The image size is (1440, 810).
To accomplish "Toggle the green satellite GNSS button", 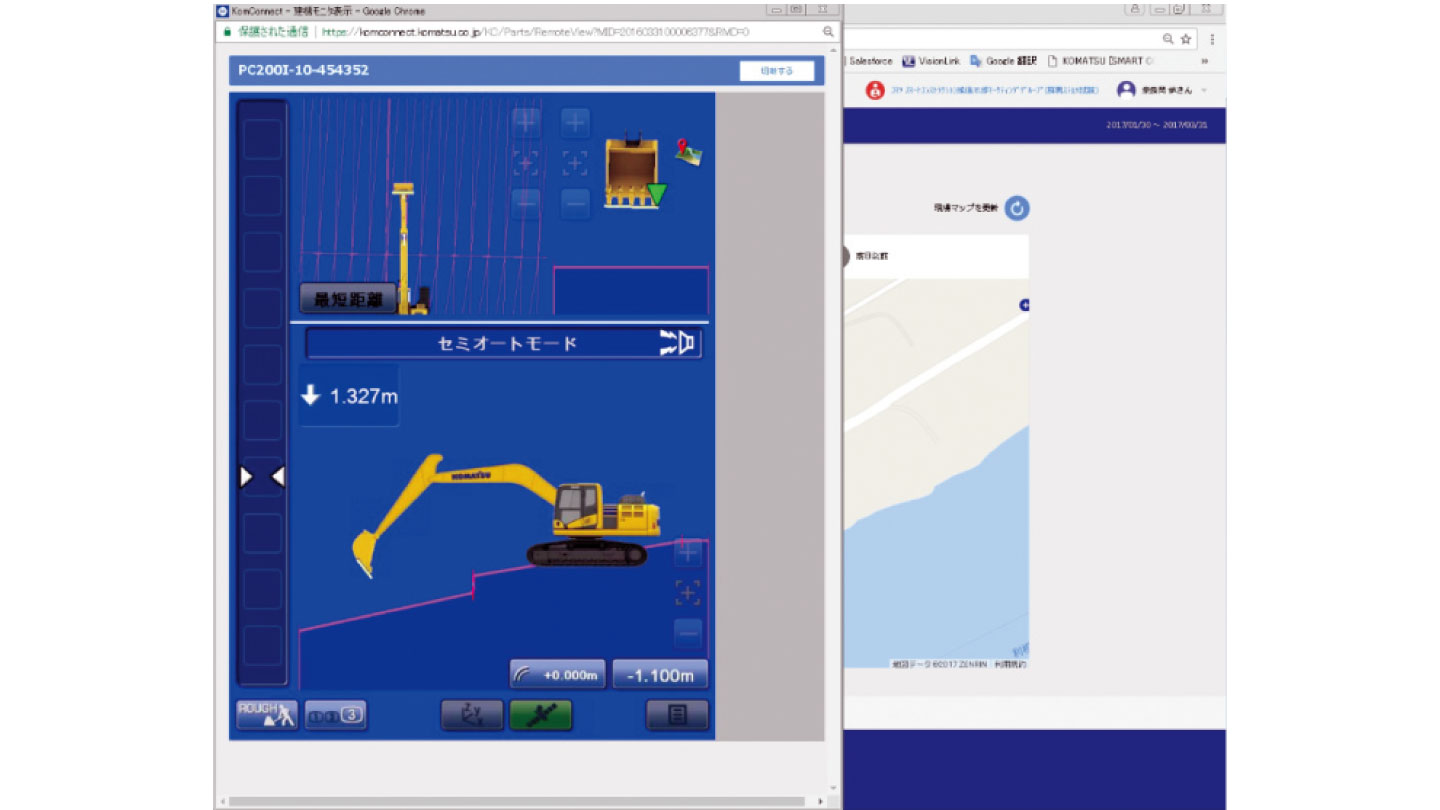I will (x=540, y=715).
